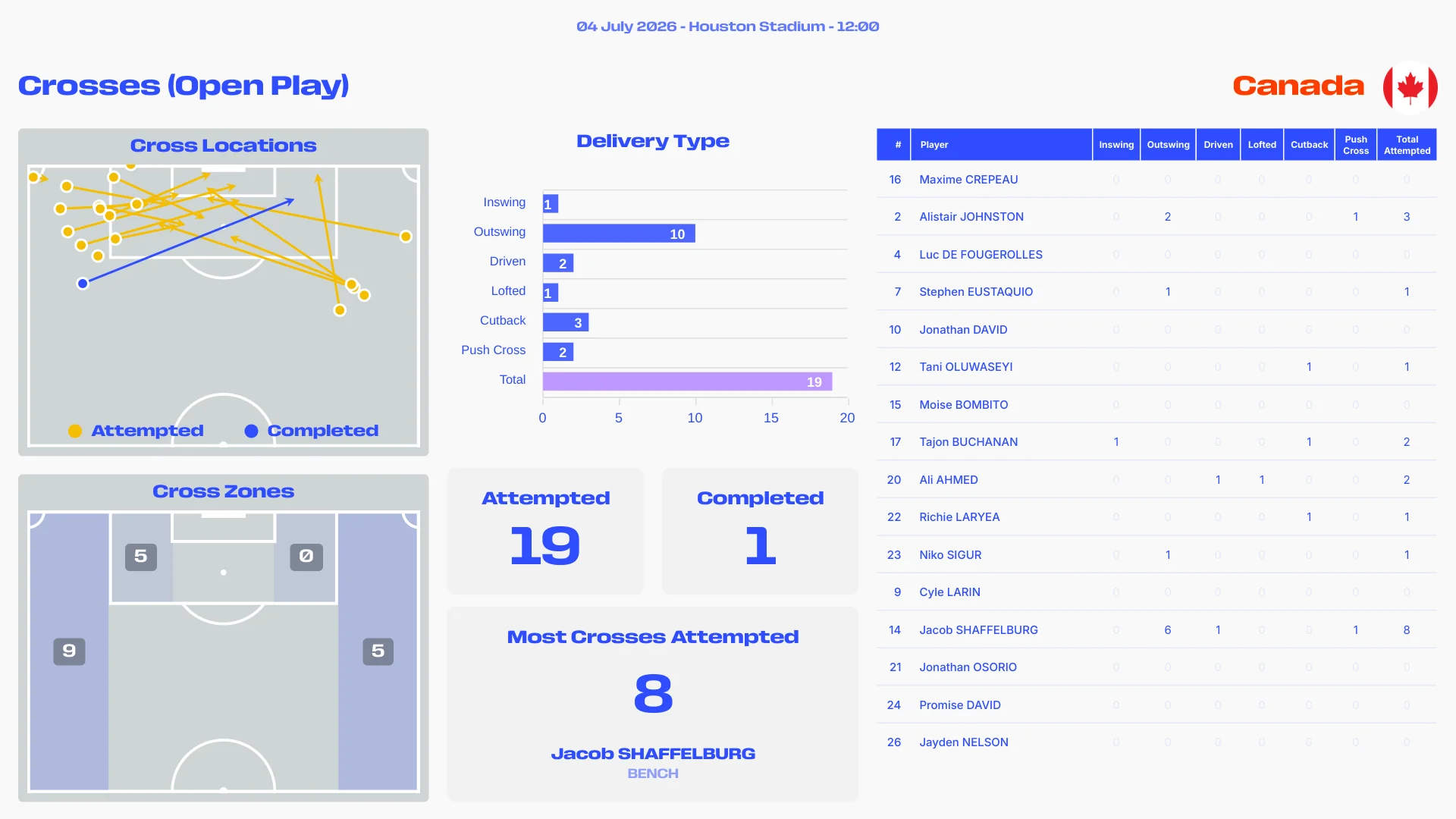Click the Push Cross column header
Image resolution: width=1456 pixels, height=819 pixels.
point(1355,145)
